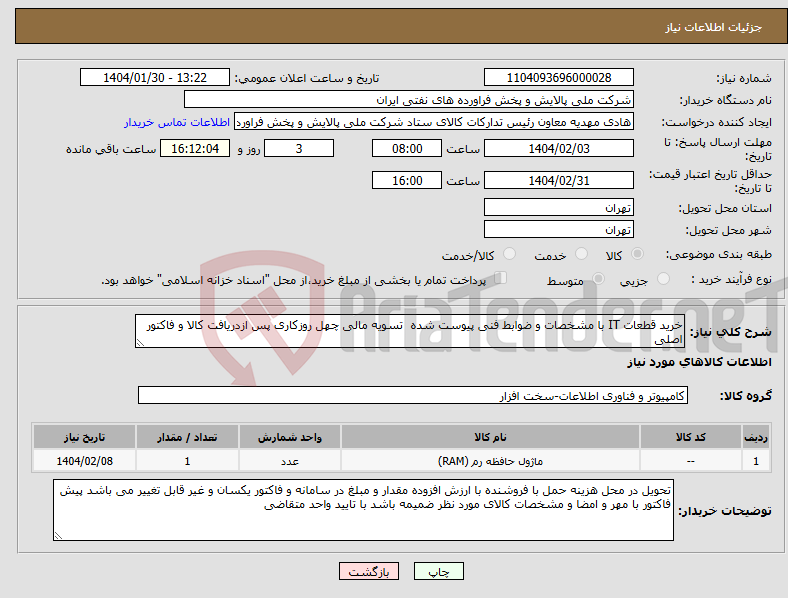788x598 pixels.
Task: Select the کالا/خدمت radio button
Action: tap(510, 254)
